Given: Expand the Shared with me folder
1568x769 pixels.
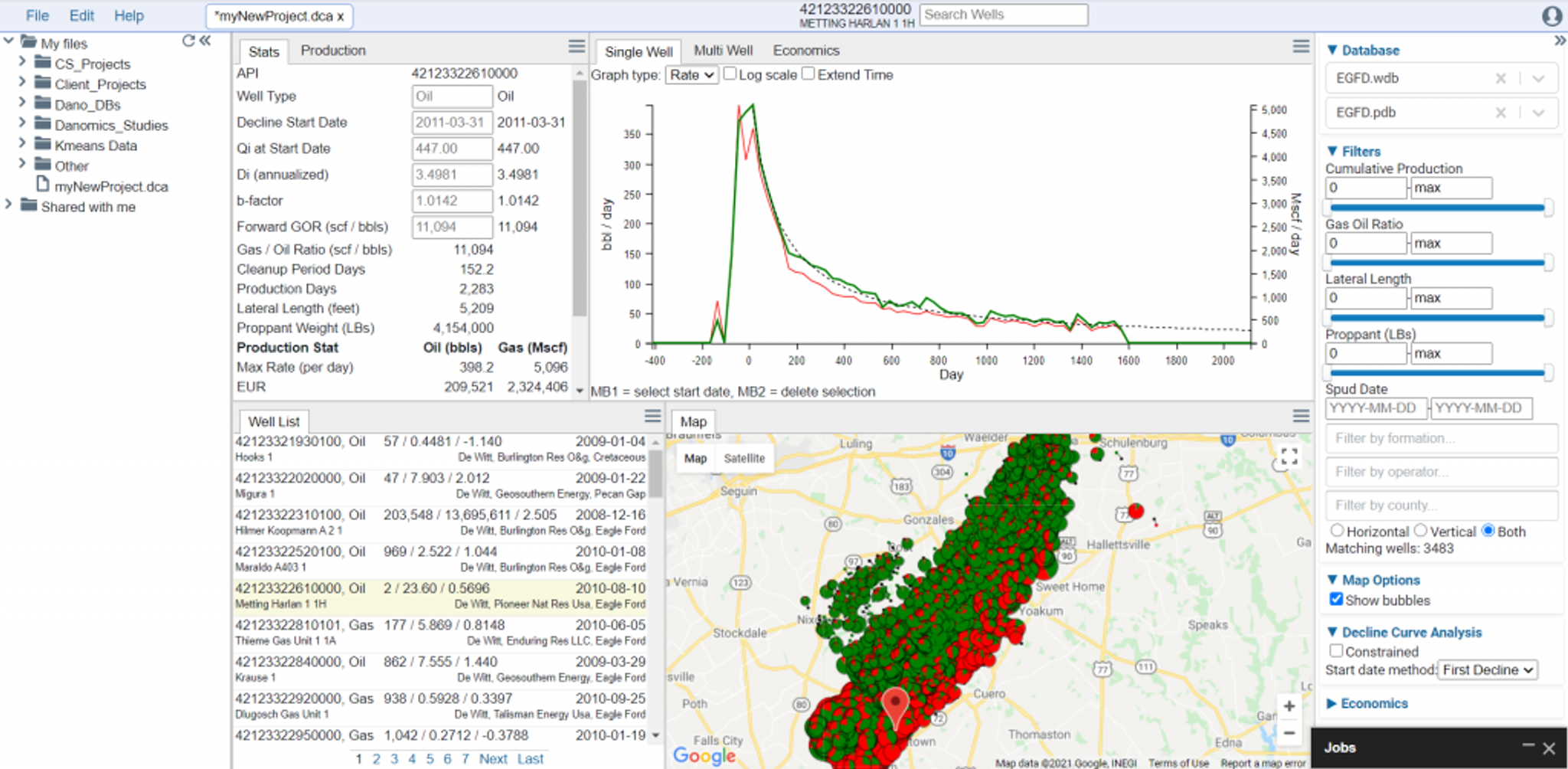Looking at the screenshot, I should (8, 204).
